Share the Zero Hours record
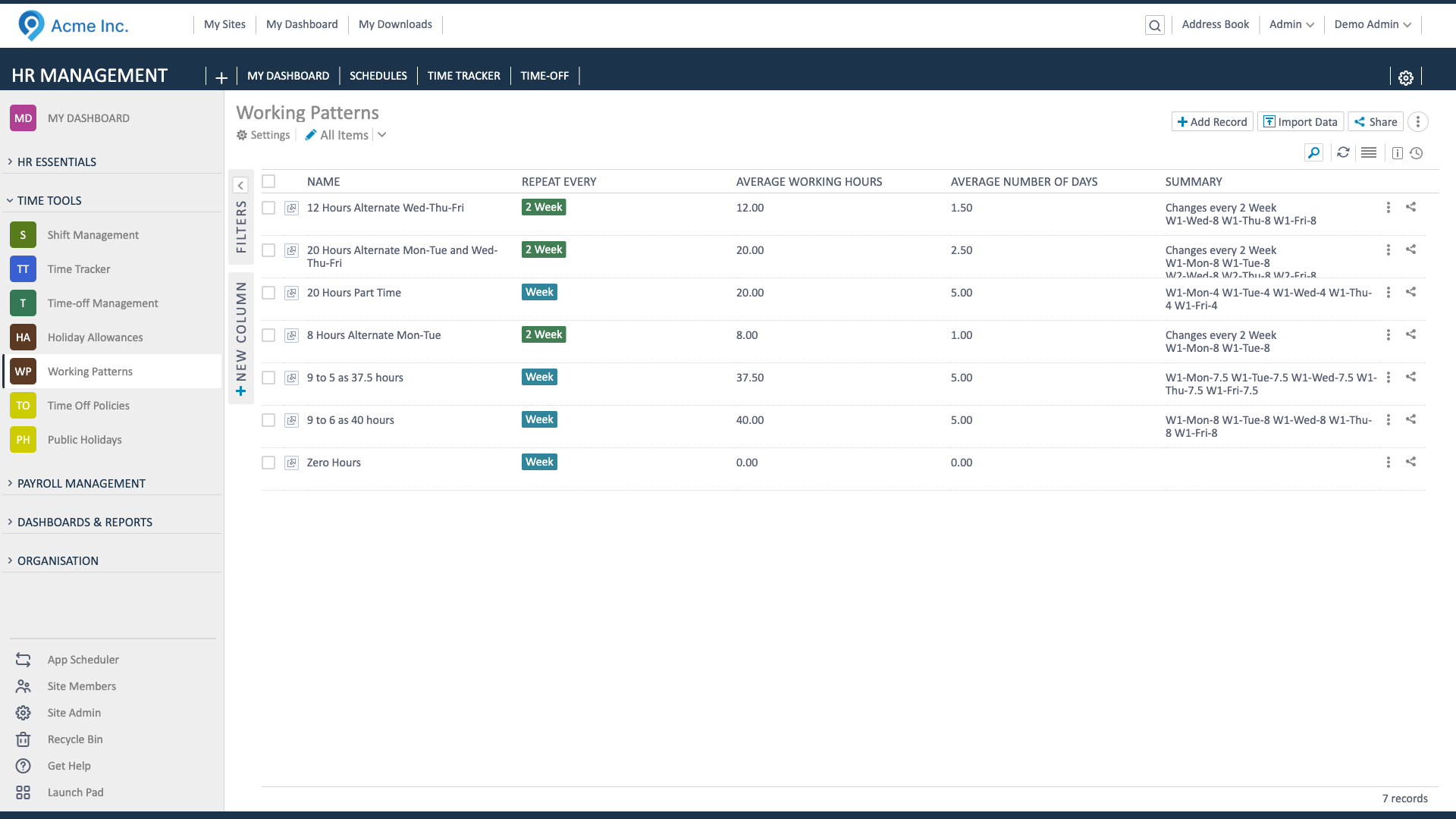The image size is (1456, 819). (x=1410, y=462)
